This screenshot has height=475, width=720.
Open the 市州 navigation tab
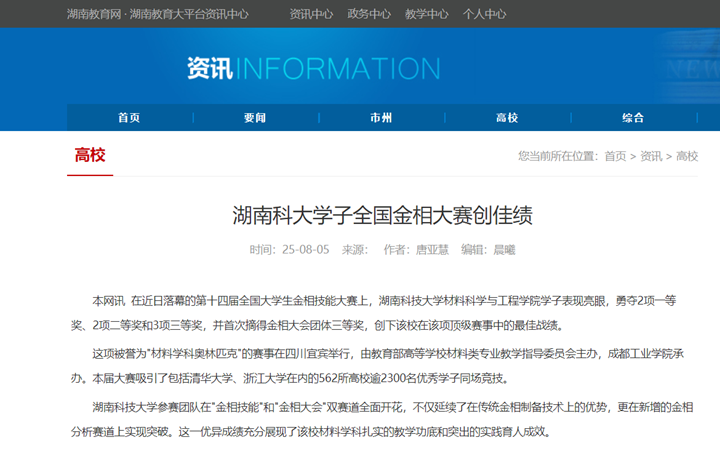tap(381, 118)
